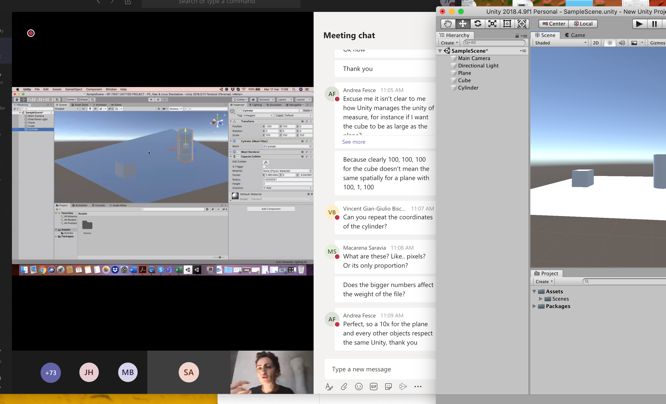This screenshot has width=666, height=404.
Task: Open more chat options ellipsis
Action: tap(418, 387)
